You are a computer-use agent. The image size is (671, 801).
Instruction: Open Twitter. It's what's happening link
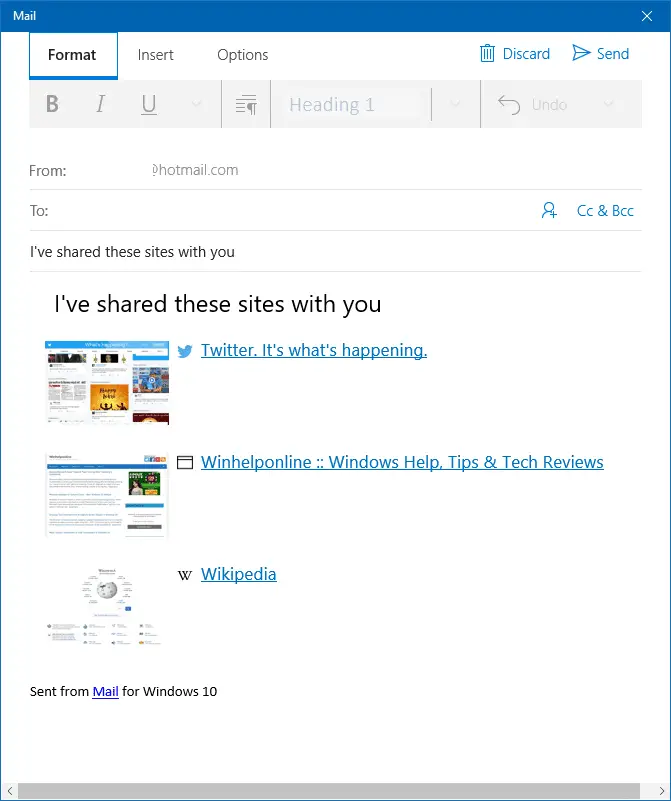point(314,350)
